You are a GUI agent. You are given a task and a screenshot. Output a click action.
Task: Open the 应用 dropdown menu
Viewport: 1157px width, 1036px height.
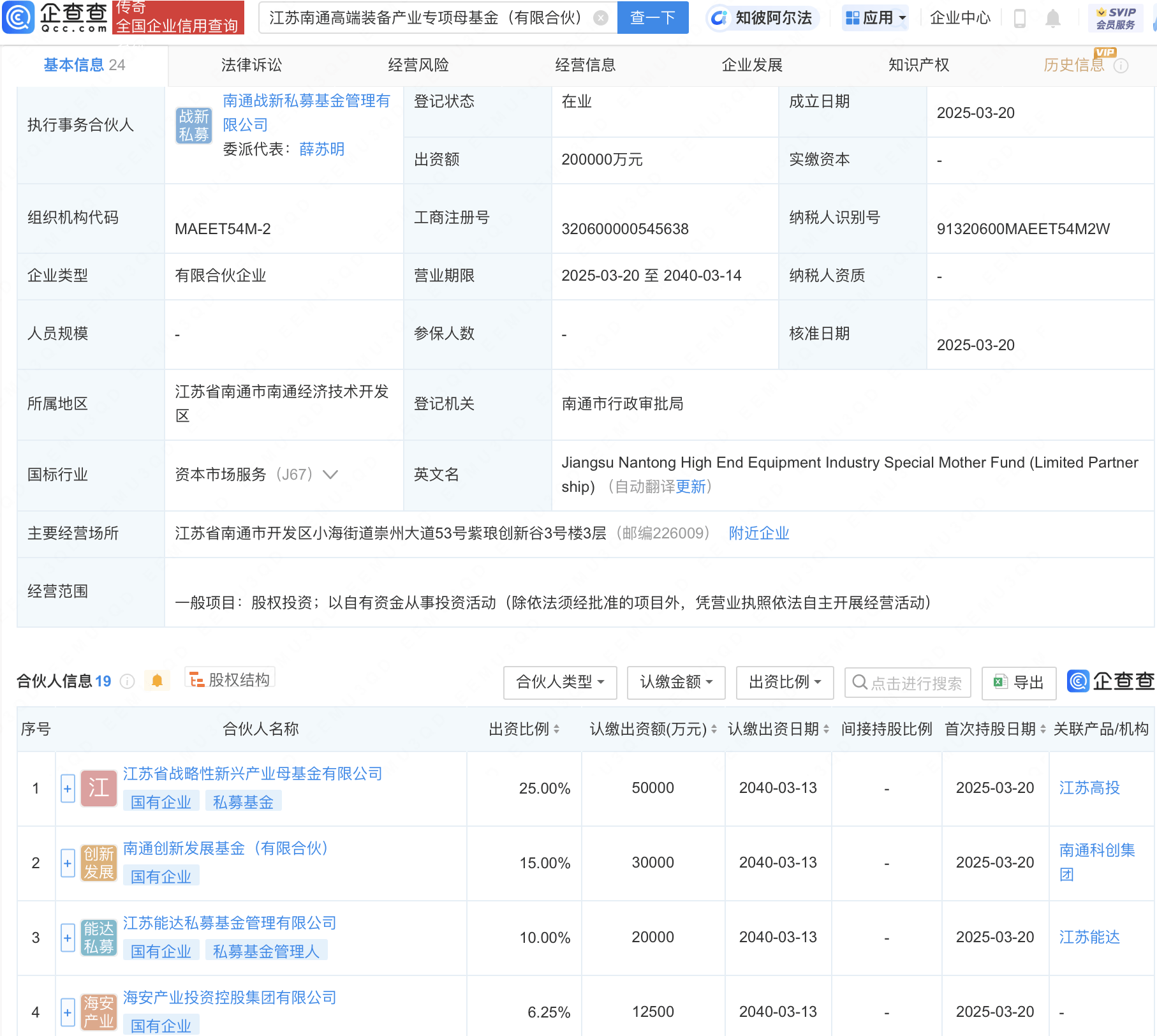(875, 18)
